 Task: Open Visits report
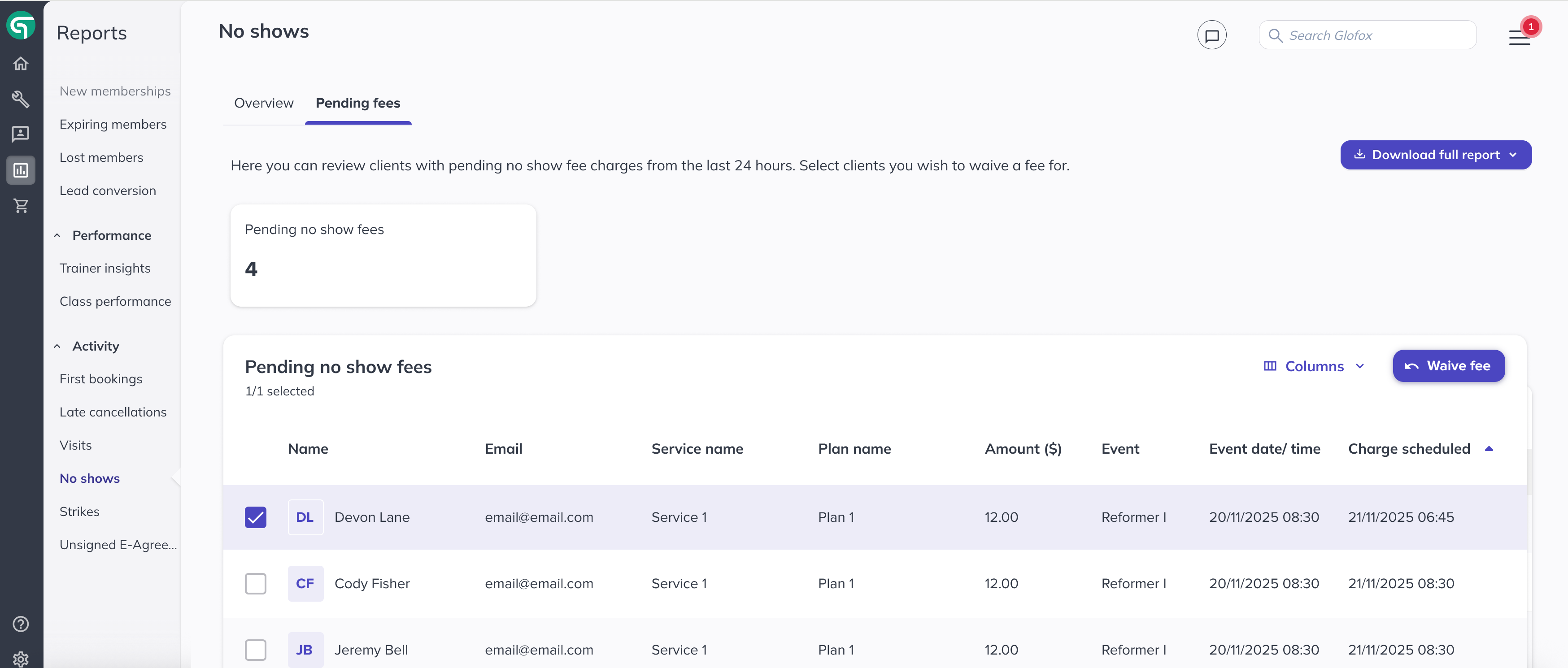click(x=75, y=445)
